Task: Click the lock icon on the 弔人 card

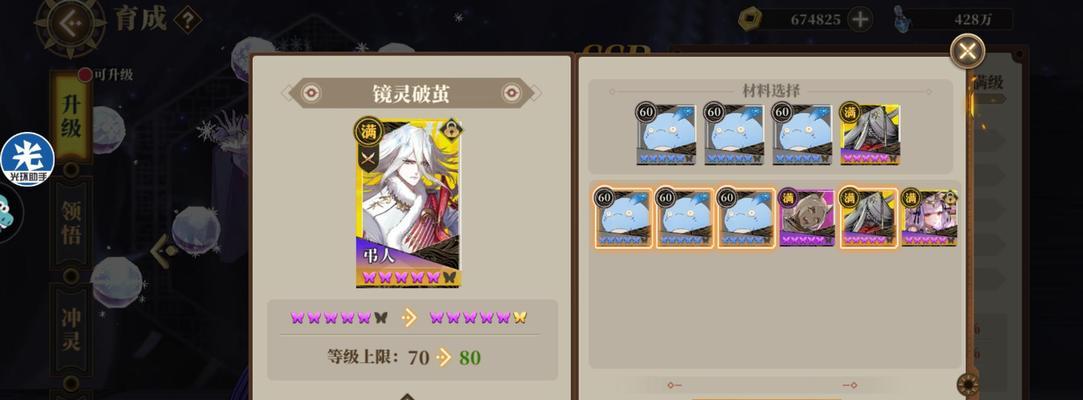Action: [451, 128]
